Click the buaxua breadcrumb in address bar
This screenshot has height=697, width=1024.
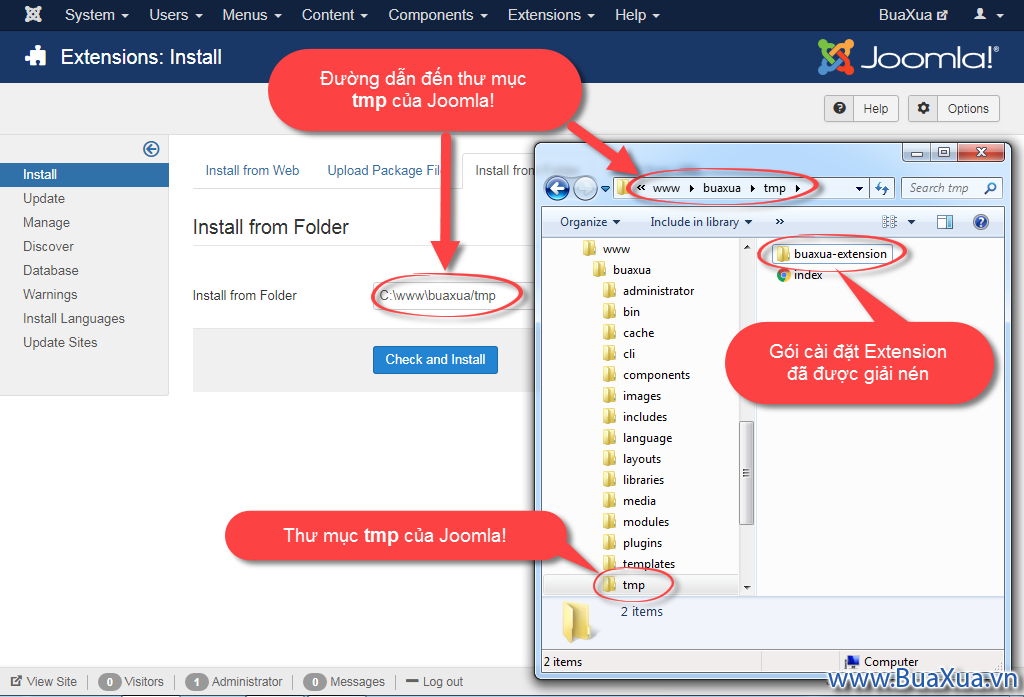tap(722, 188)
